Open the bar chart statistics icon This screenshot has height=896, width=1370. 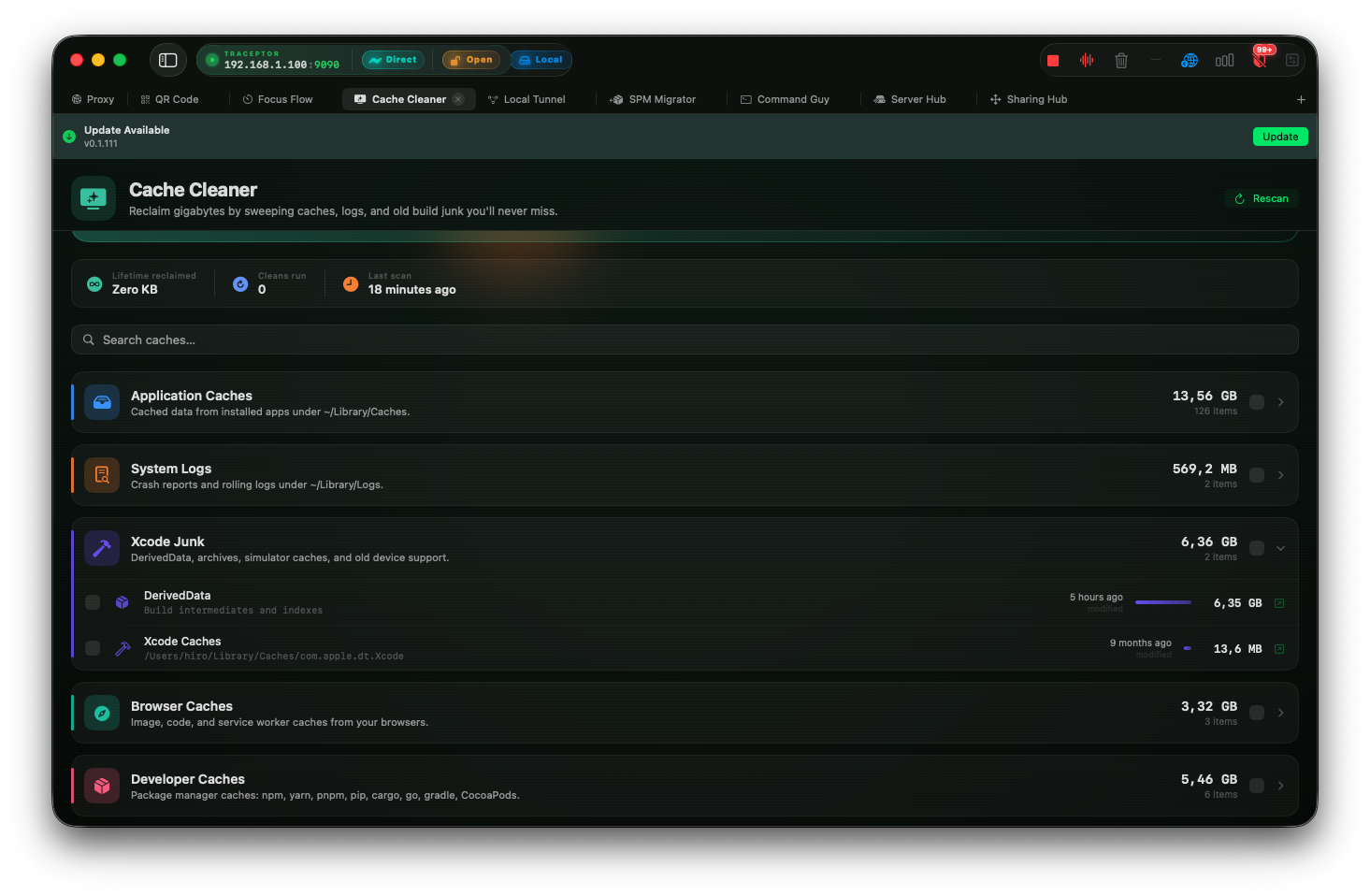pyautogui.click(x=1224, y=61)
